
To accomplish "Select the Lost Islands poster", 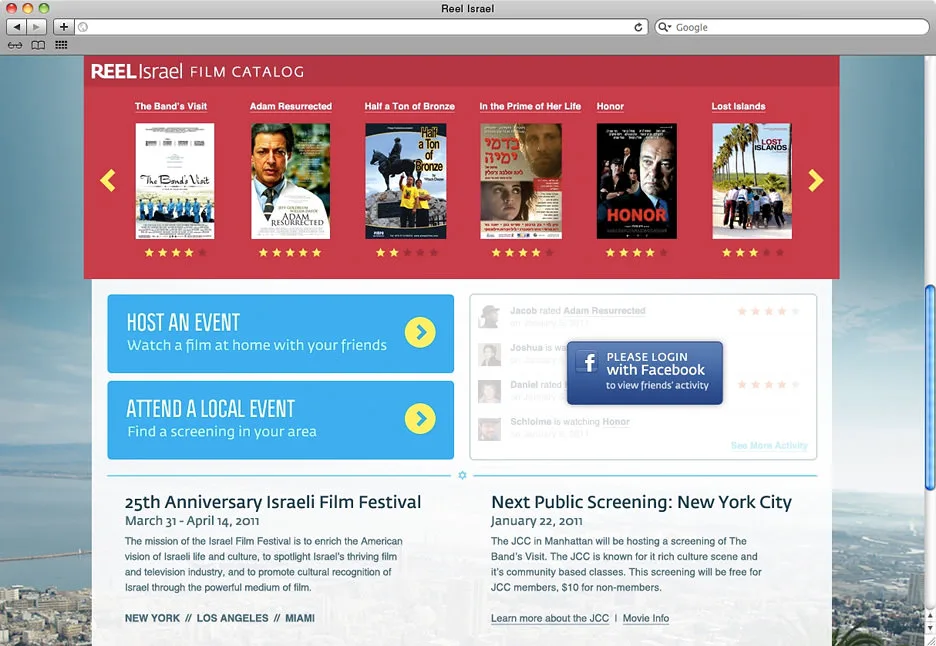I will [752, 181].
